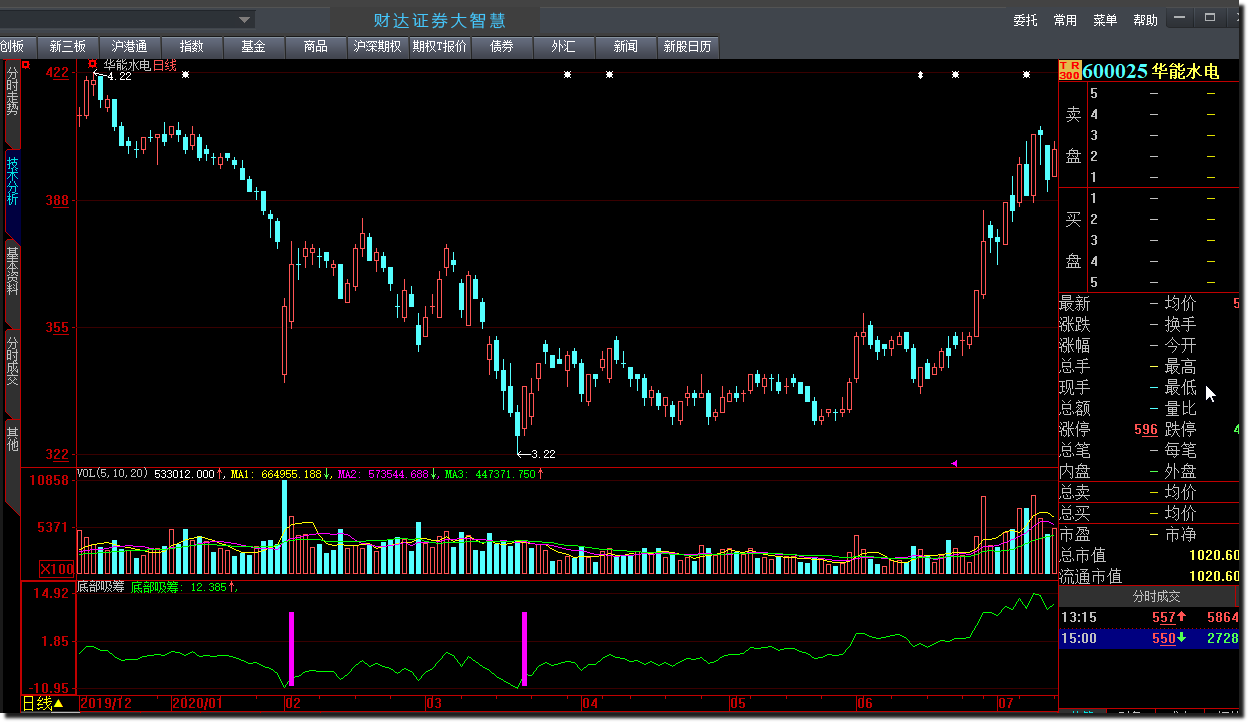
Task: Click the second magenta signal bar in March
Action: click(524, 648)
